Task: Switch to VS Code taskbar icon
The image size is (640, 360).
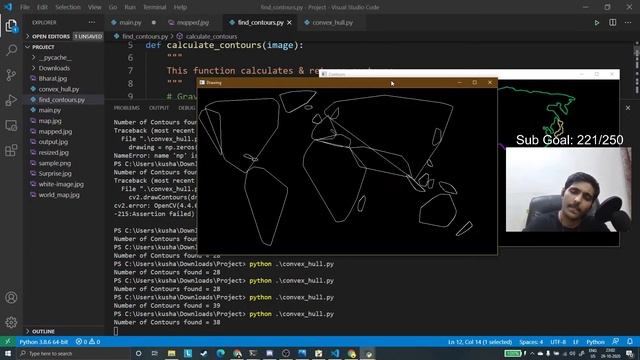Action: point(335,353)
